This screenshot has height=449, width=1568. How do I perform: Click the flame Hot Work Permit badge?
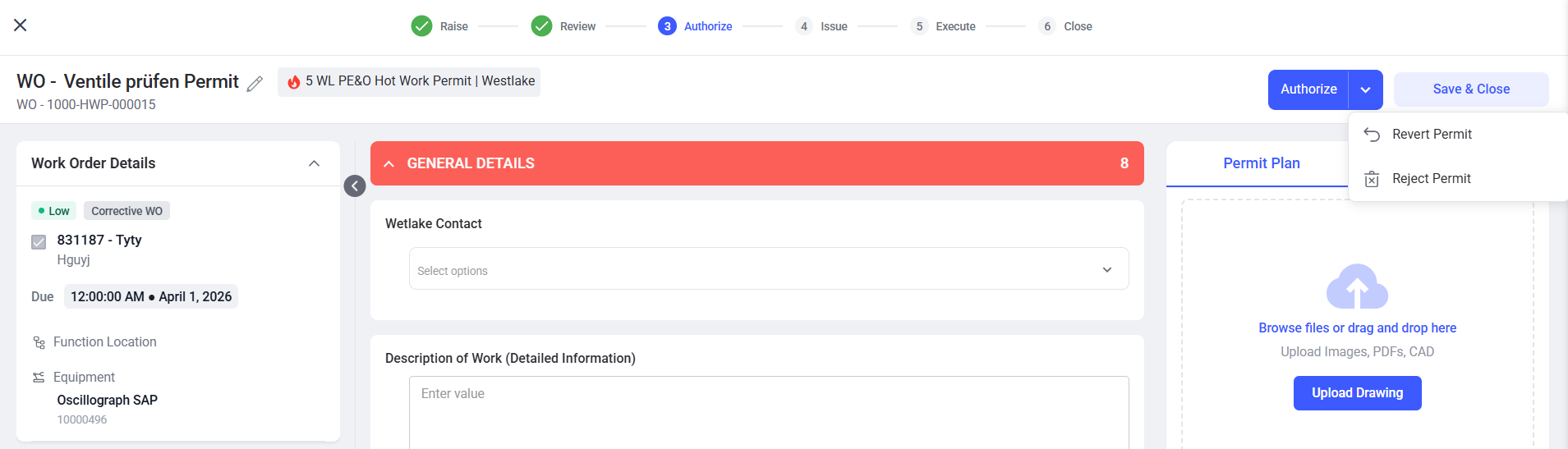[409, 81]
